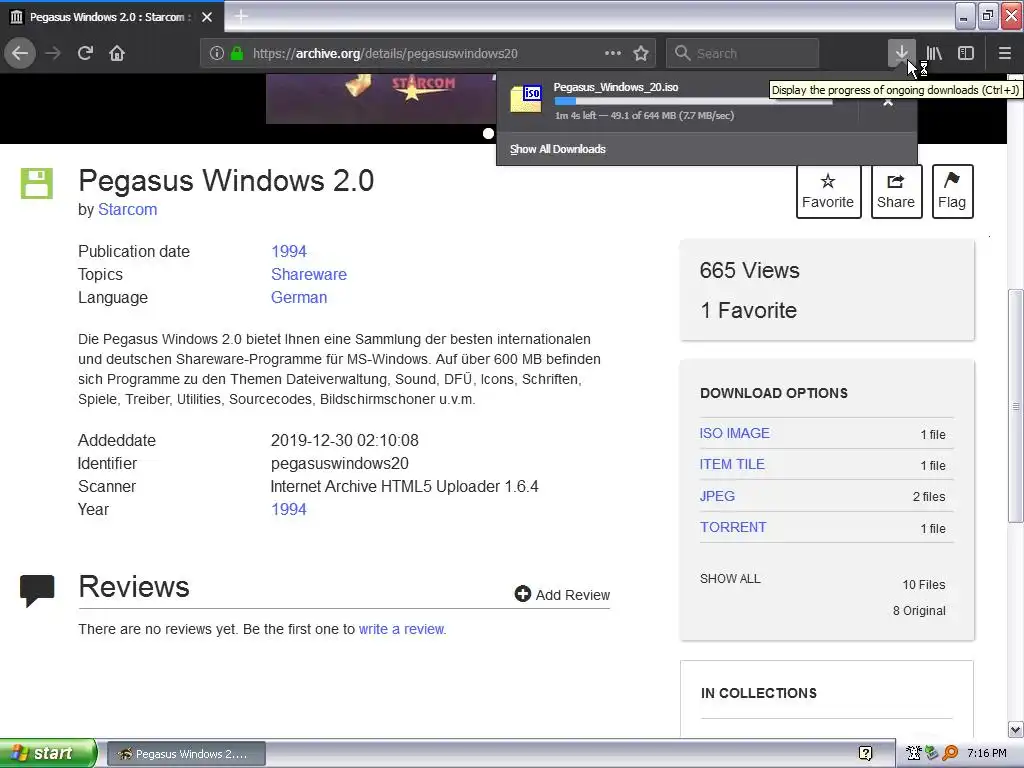
Task: Open the Shareware topic link
Action: [x=309, y=274]
